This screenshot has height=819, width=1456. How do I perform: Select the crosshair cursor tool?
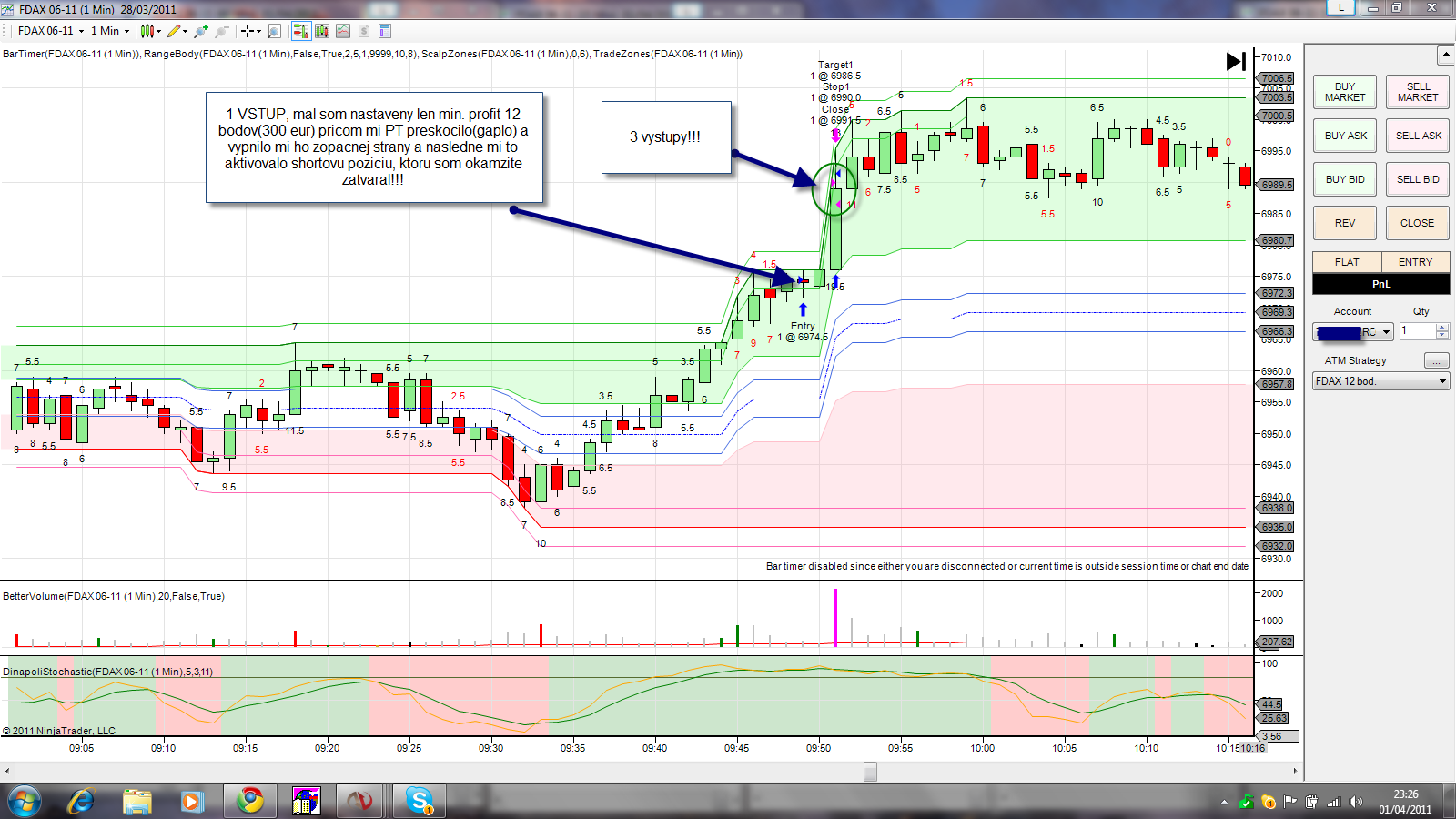pyautogui.click(x=247, y=31)
